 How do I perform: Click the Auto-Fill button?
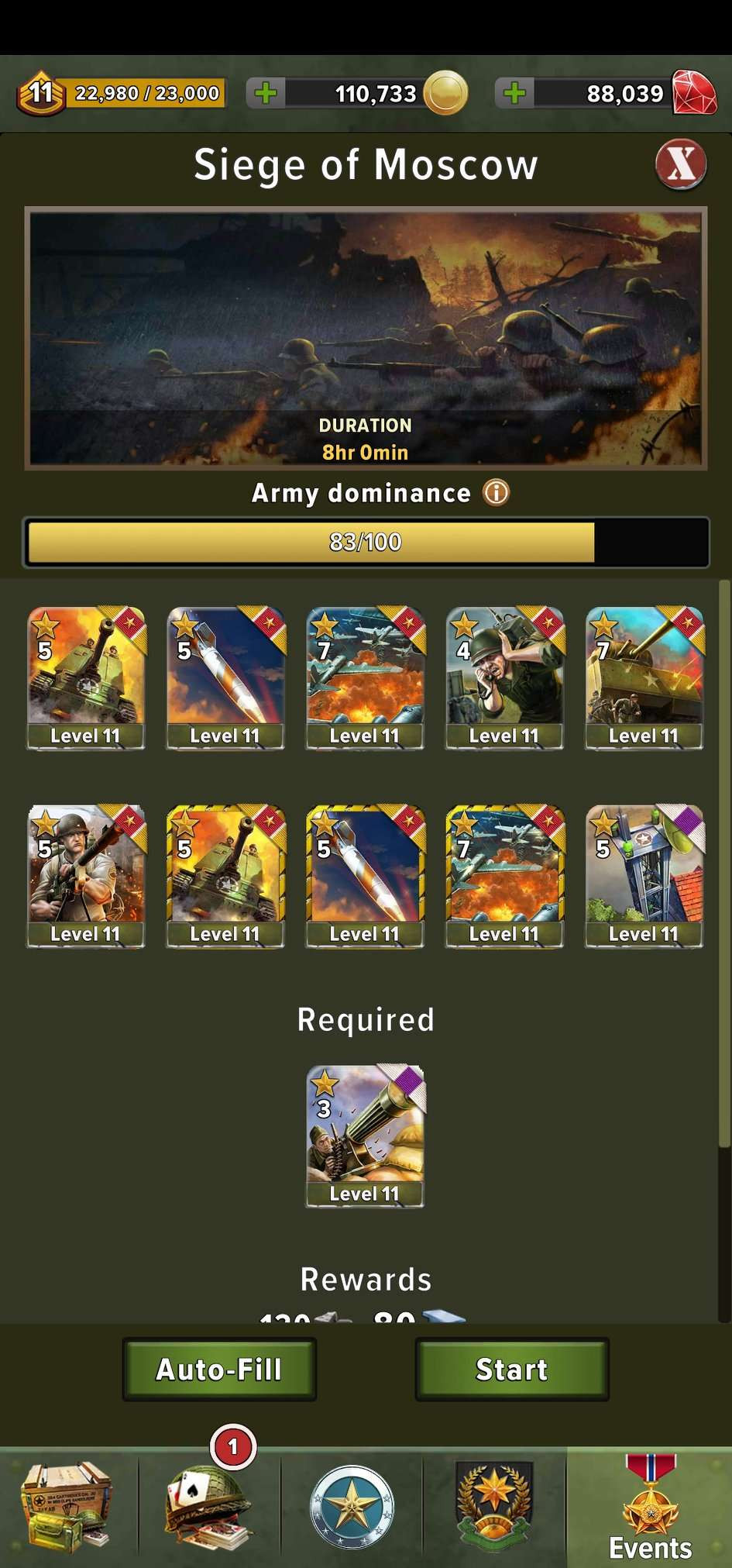tap(219, 1369)
